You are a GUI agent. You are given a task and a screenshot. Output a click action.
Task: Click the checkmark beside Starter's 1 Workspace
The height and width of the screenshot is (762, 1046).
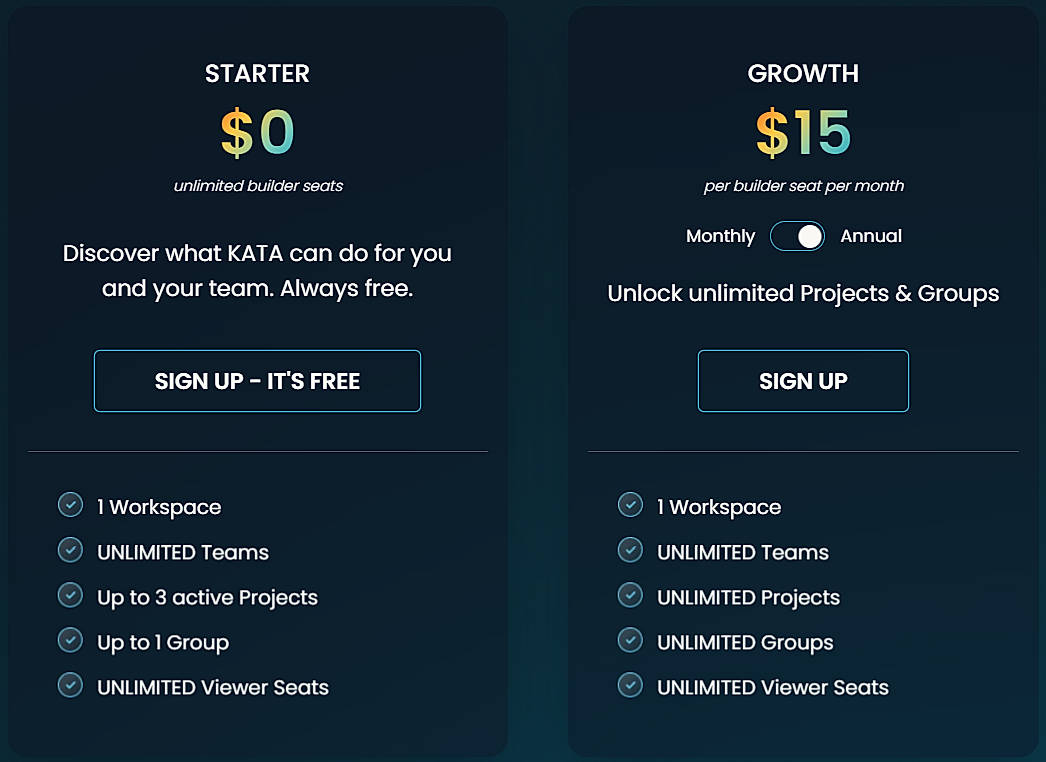click(x=70, y=505)
